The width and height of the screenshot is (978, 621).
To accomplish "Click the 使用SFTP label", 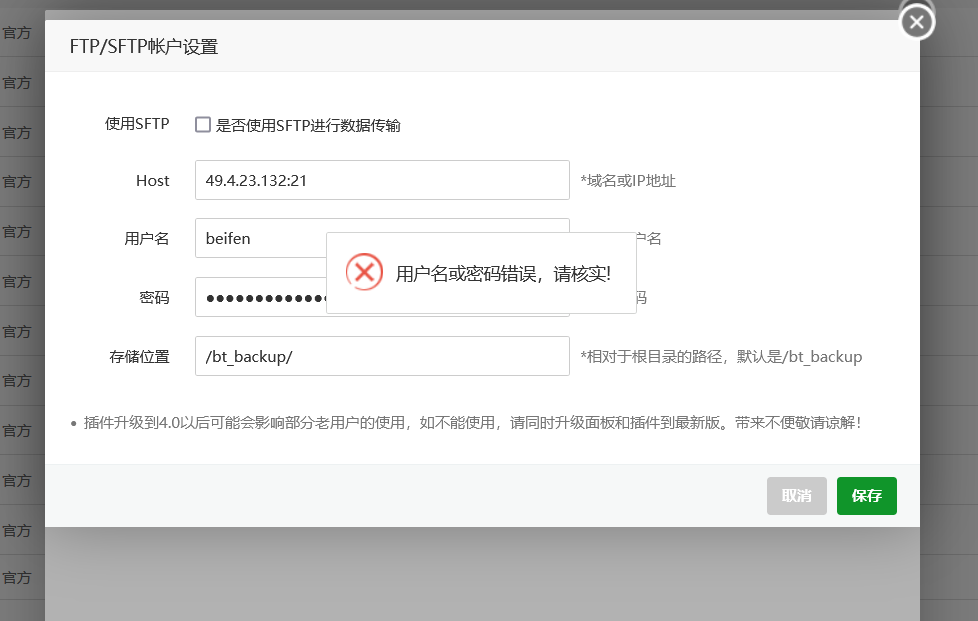I will 137,124.
